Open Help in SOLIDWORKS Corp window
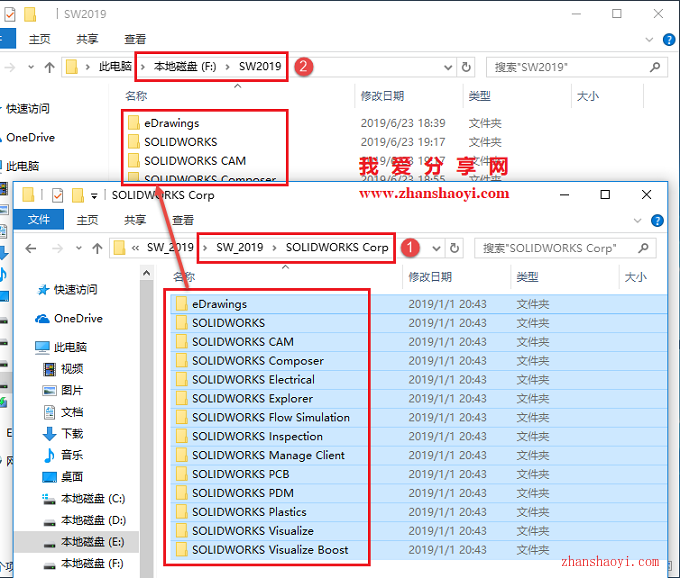The width and height of the screenshot is (680, 578). pyautogui.click(x=657, y=221)
